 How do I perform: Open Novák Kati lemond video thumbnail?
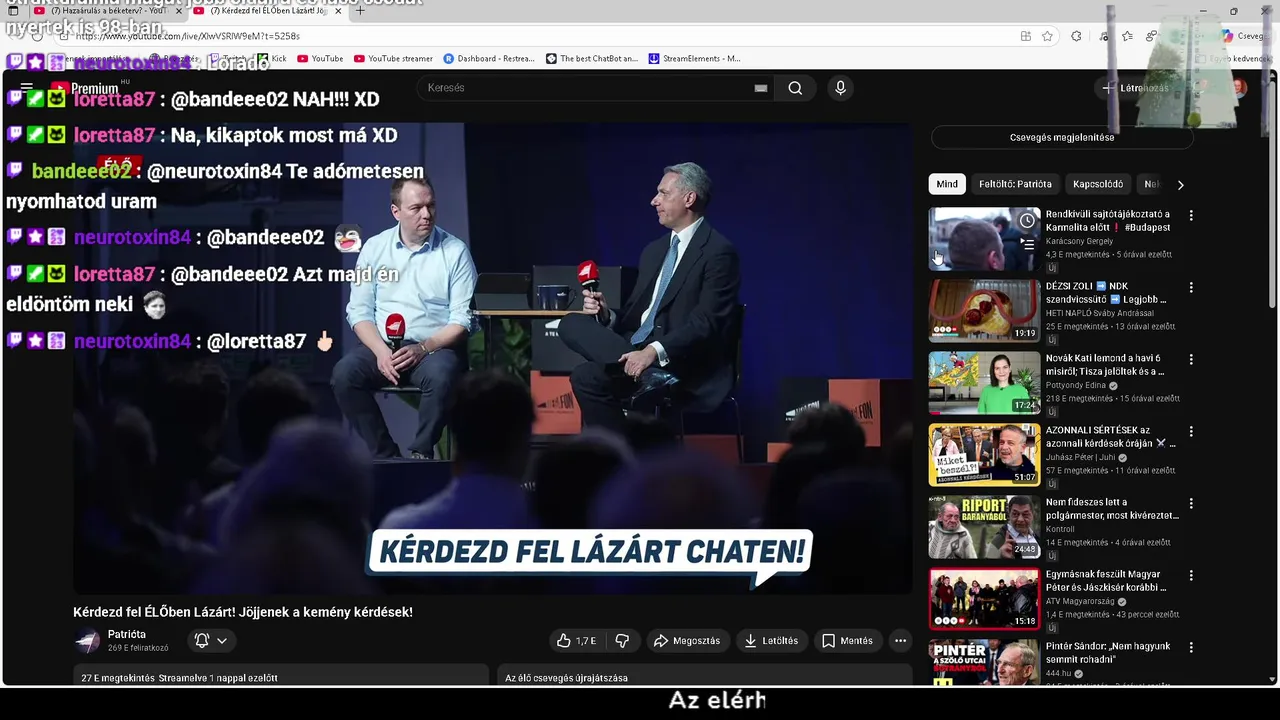pyautogui.click(x=984, y=383)
